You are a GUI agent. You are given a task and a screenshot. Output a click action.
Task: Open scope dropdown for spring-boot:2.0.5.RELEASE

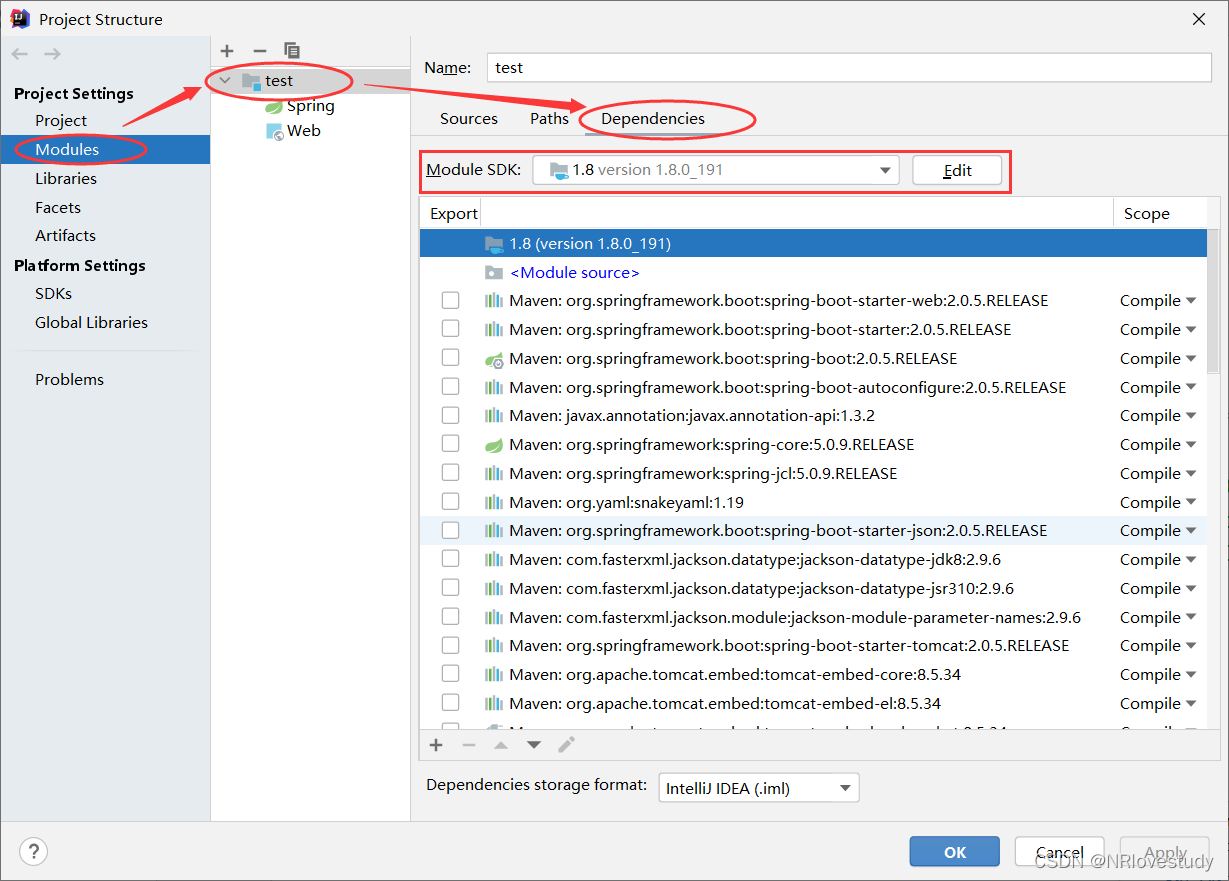point(1158,359)
